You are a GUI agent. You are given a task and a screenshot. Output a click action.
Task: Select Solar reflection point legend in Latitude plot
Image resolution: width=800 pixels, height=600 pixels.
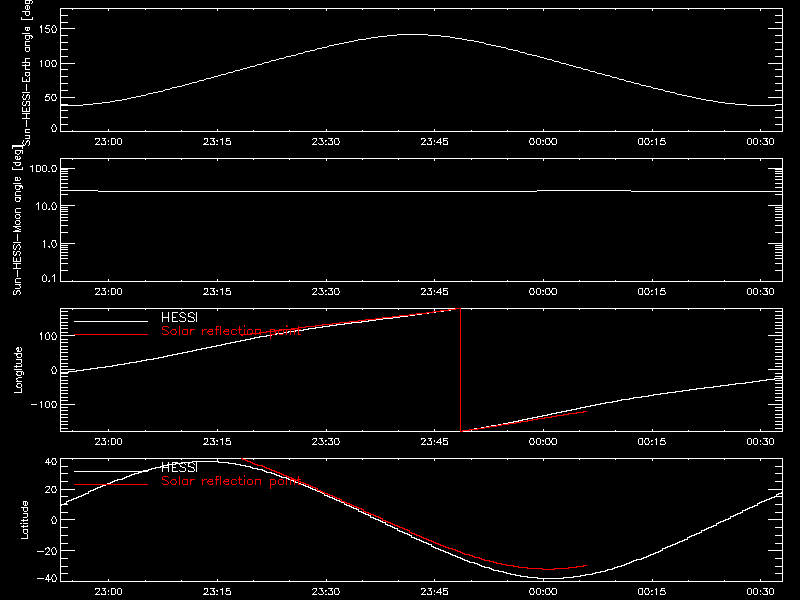(231, 481)
